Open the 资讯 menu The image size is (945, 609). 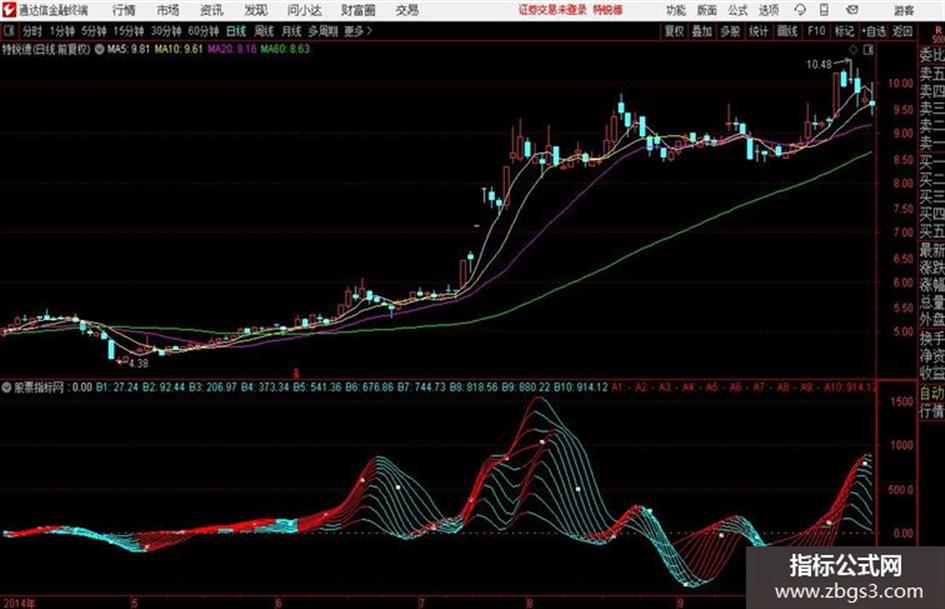click(212, 10)
